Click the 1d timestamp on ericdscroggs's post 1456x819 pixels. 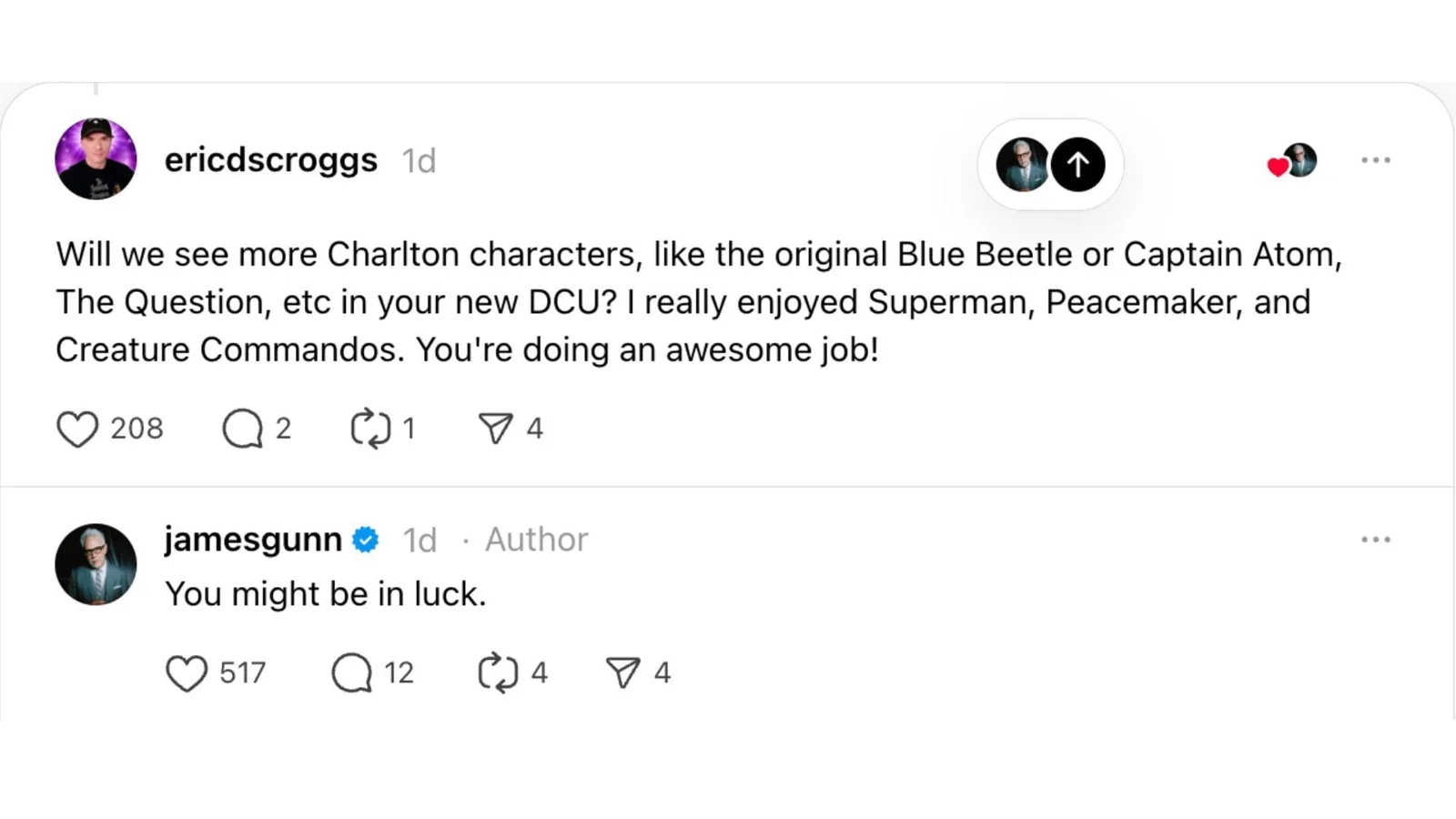420,161
